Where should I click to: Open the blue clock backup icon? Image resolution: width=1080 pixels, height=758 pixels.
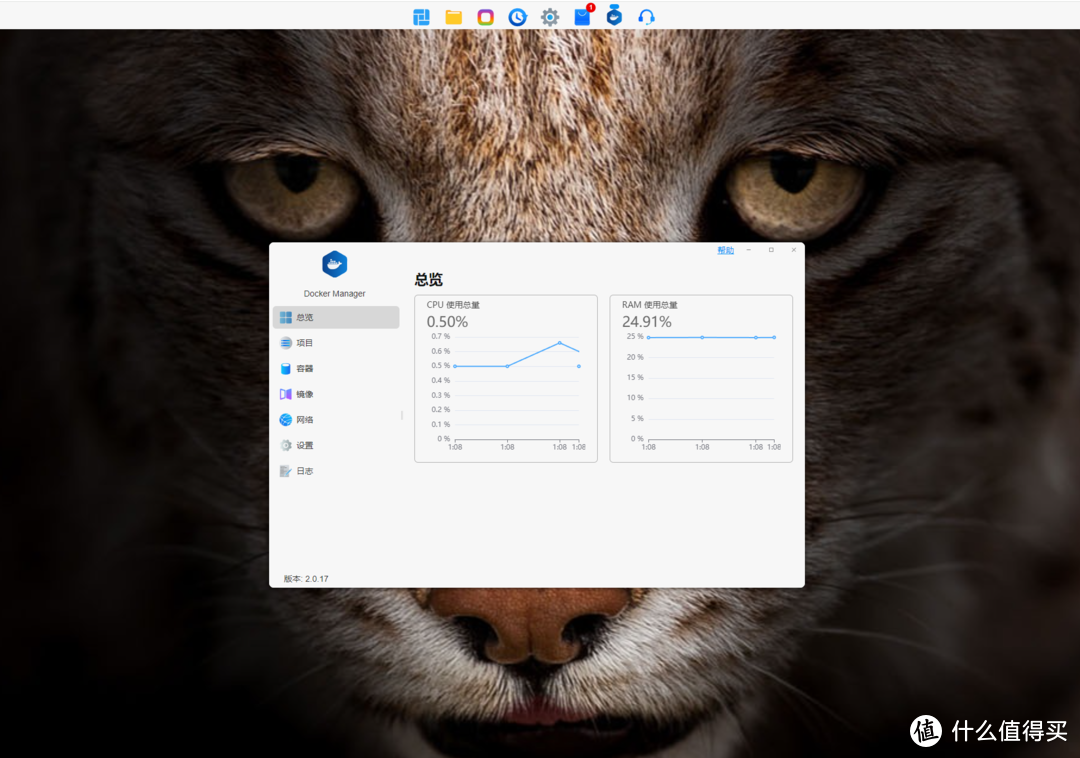[517, 17]
